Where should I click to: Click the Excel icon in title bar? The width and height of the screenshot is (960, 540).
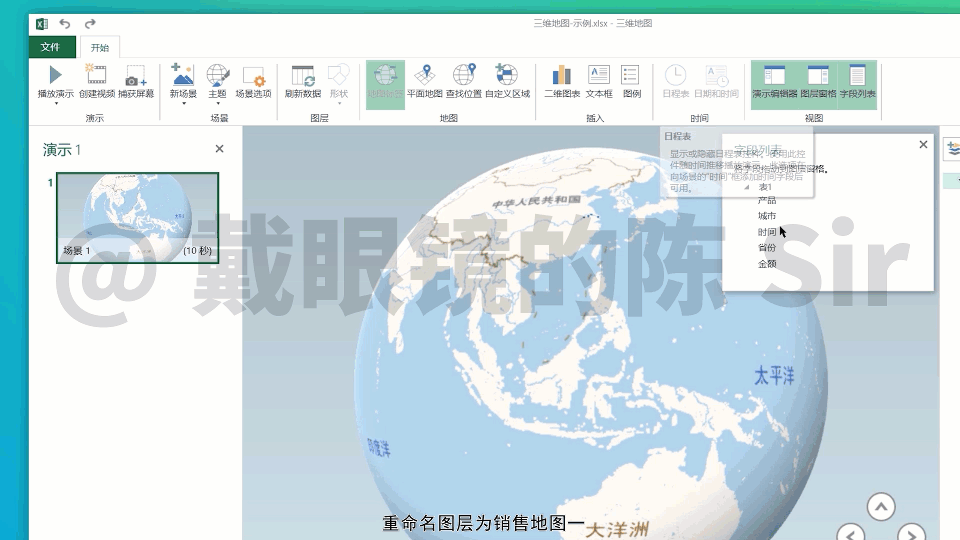pyautogui.click(x=42, y=24)
